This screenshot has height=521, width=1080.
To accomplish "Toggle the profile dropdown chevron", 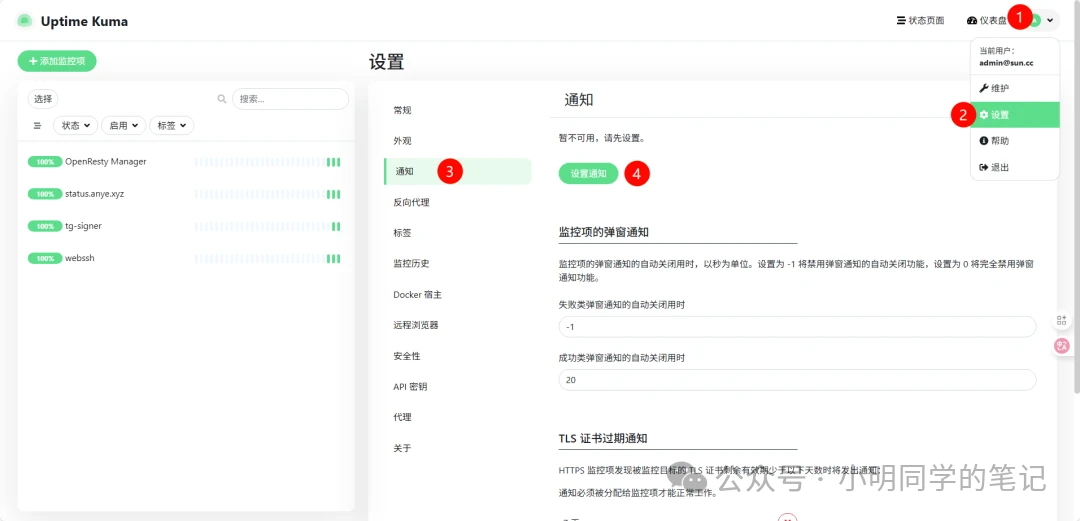I will [x=1050, y=21].
